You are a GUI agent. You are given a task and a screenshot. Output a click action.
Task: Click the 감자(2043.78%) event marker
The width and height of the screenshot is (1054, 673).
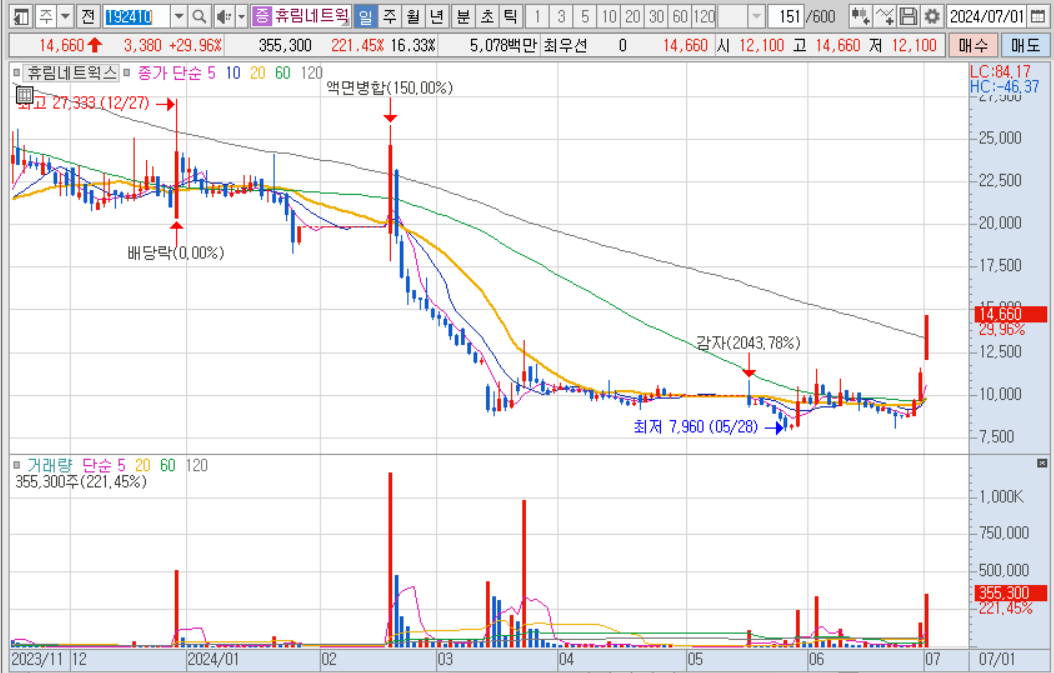click(x=748, y=344)
